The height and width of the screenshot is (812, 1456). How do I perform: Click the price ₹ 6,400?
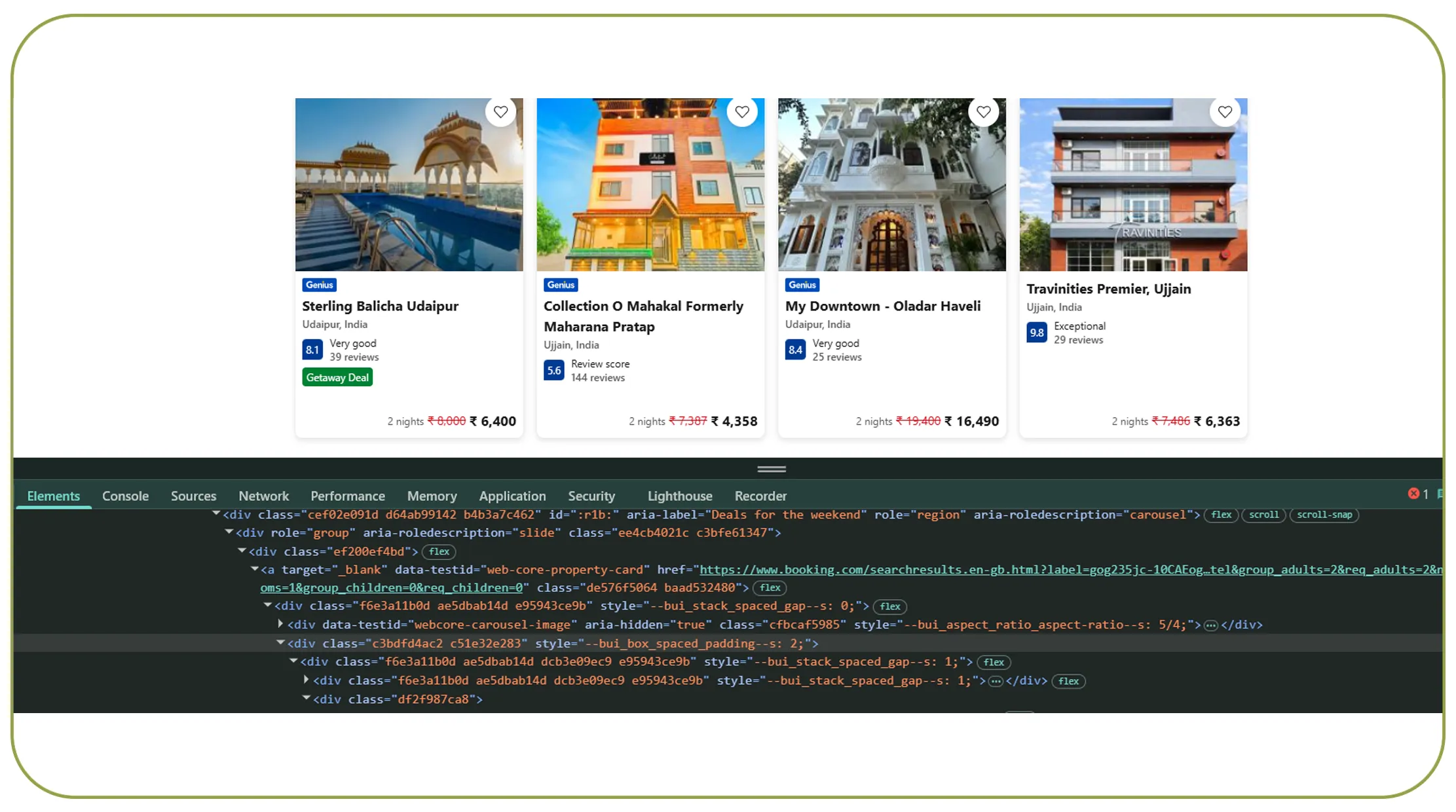click(493, 421)
